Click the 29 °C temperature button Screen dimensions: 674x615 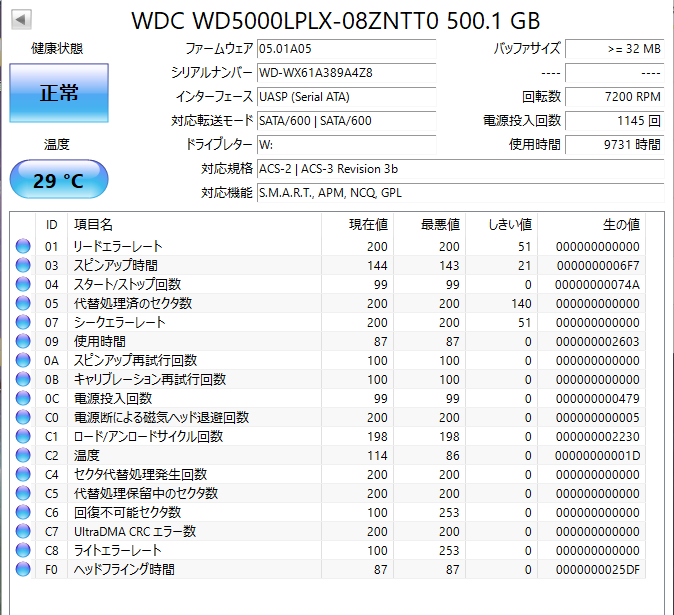(x=59, y=179)
